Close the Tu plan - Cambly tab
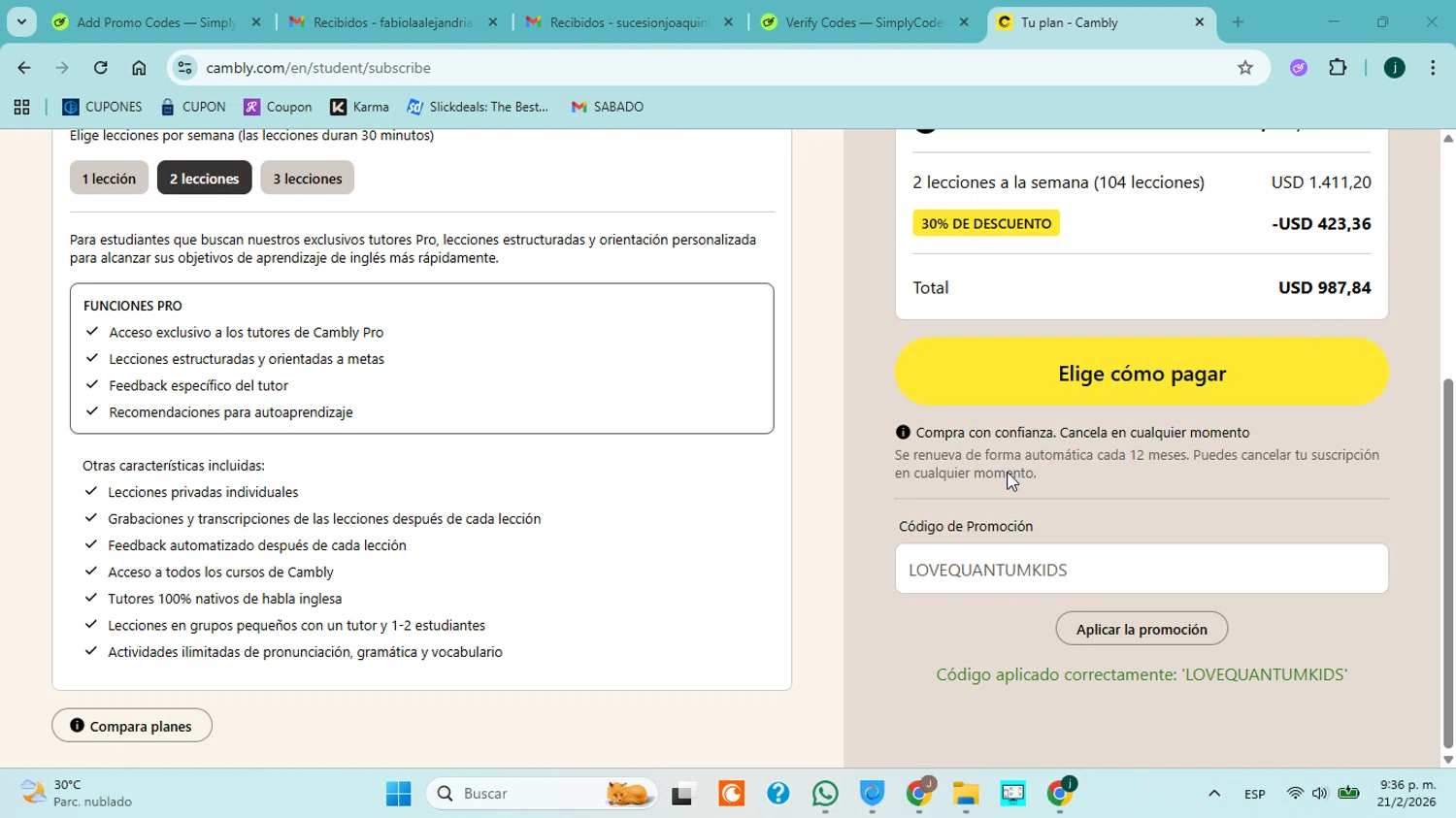This screenshot has height=818, width=1456. (x=1200, y=21)
